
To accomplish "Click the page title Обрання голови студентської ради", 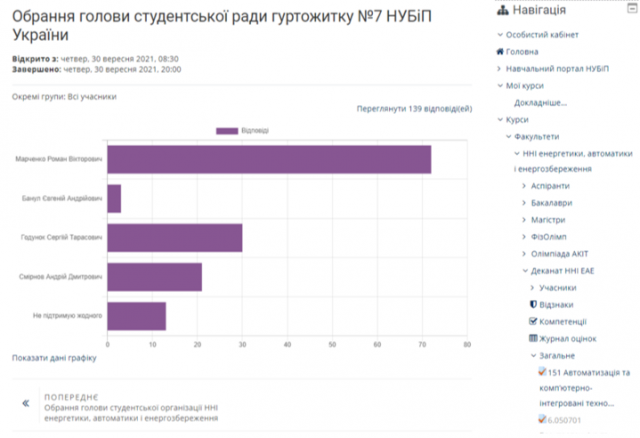I will (222, 25).
